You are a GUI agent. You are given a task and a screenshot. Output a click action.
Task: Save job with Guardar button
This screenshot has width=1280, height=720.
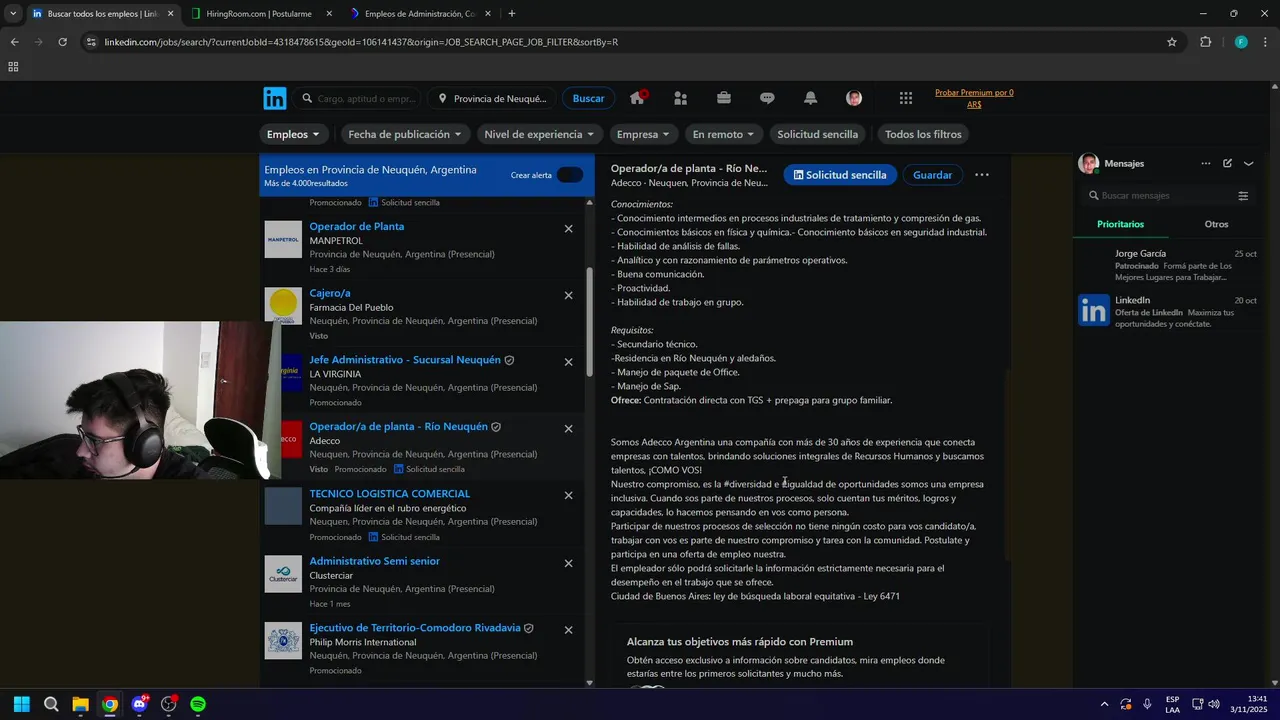click(x=932, y=175)
